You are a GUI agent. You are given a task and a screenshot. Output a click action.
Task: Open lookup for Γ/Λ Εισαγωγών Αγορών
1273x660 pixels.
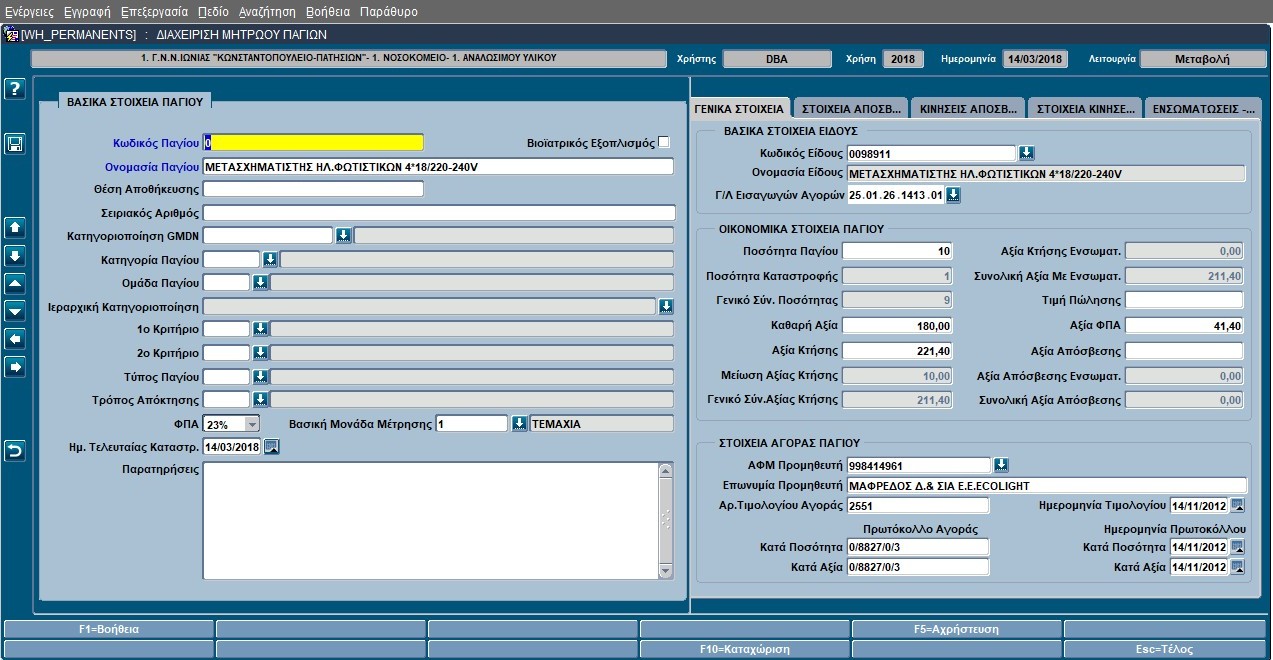click(x=953, y=195)
